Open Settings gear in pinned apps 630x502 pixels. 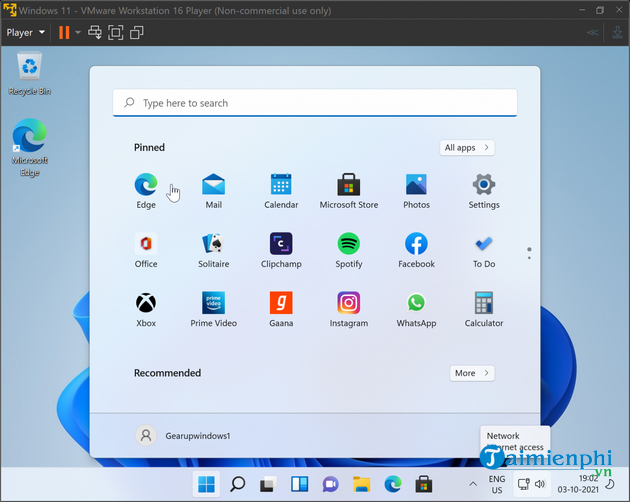click(x=484, y=191)
